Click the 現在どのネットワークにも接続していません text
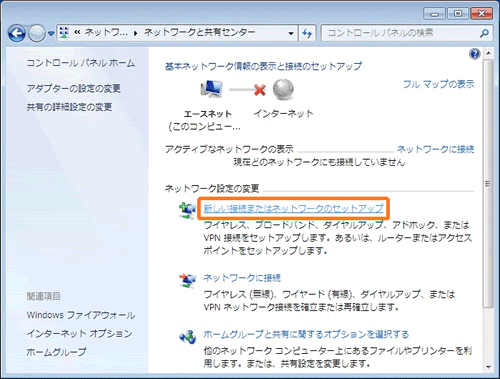Image resolution: width=500 pixels, height=379 pixels. coord(319,162)
